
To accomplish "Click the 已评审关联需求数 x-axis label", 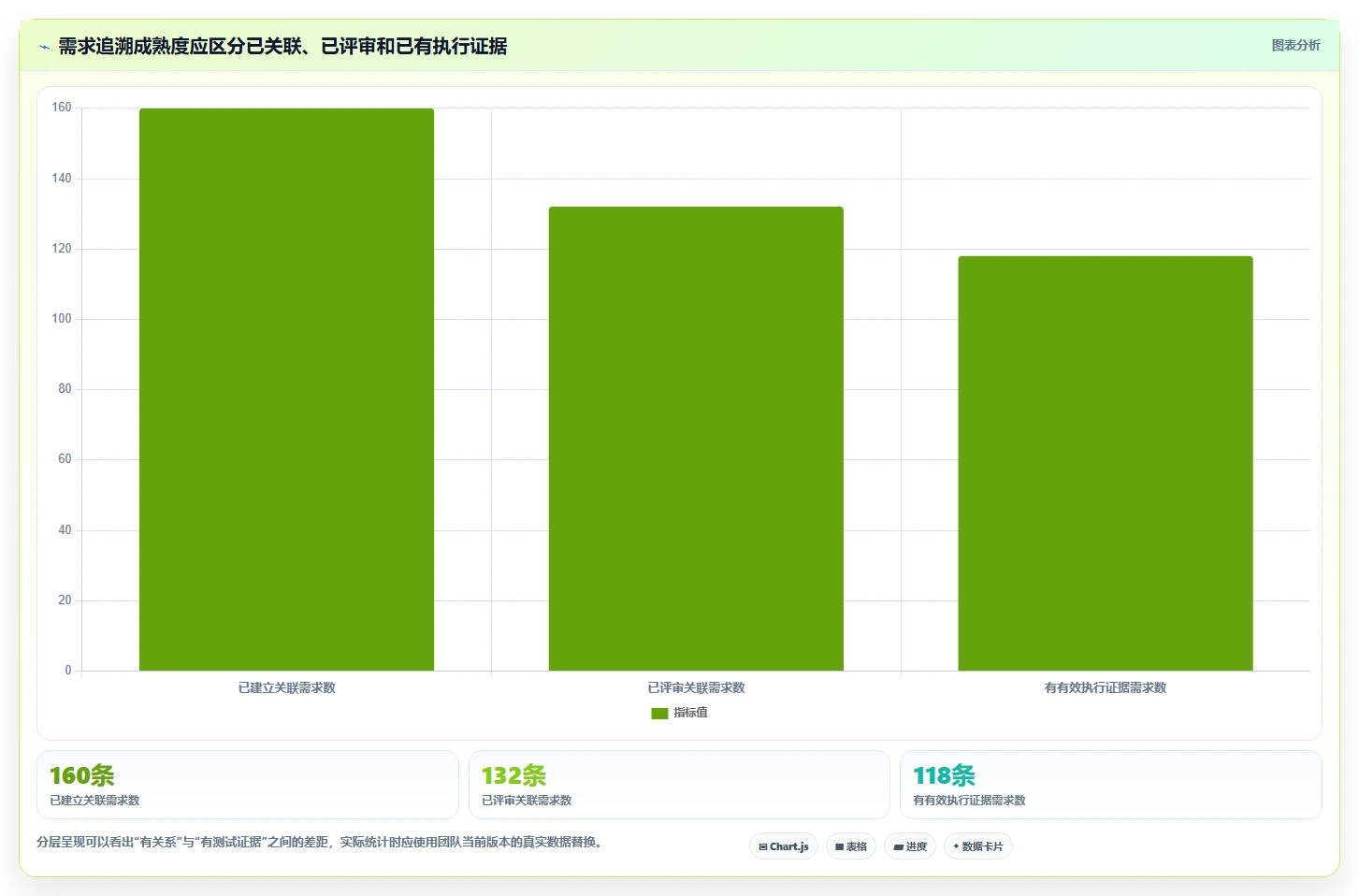I will pos(696,687).
